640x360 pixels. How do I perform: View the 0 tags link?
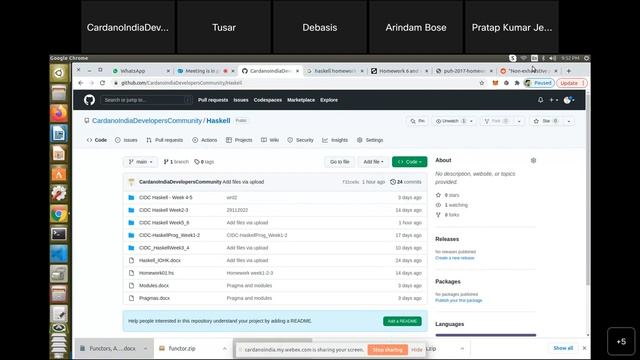[204, 162]
